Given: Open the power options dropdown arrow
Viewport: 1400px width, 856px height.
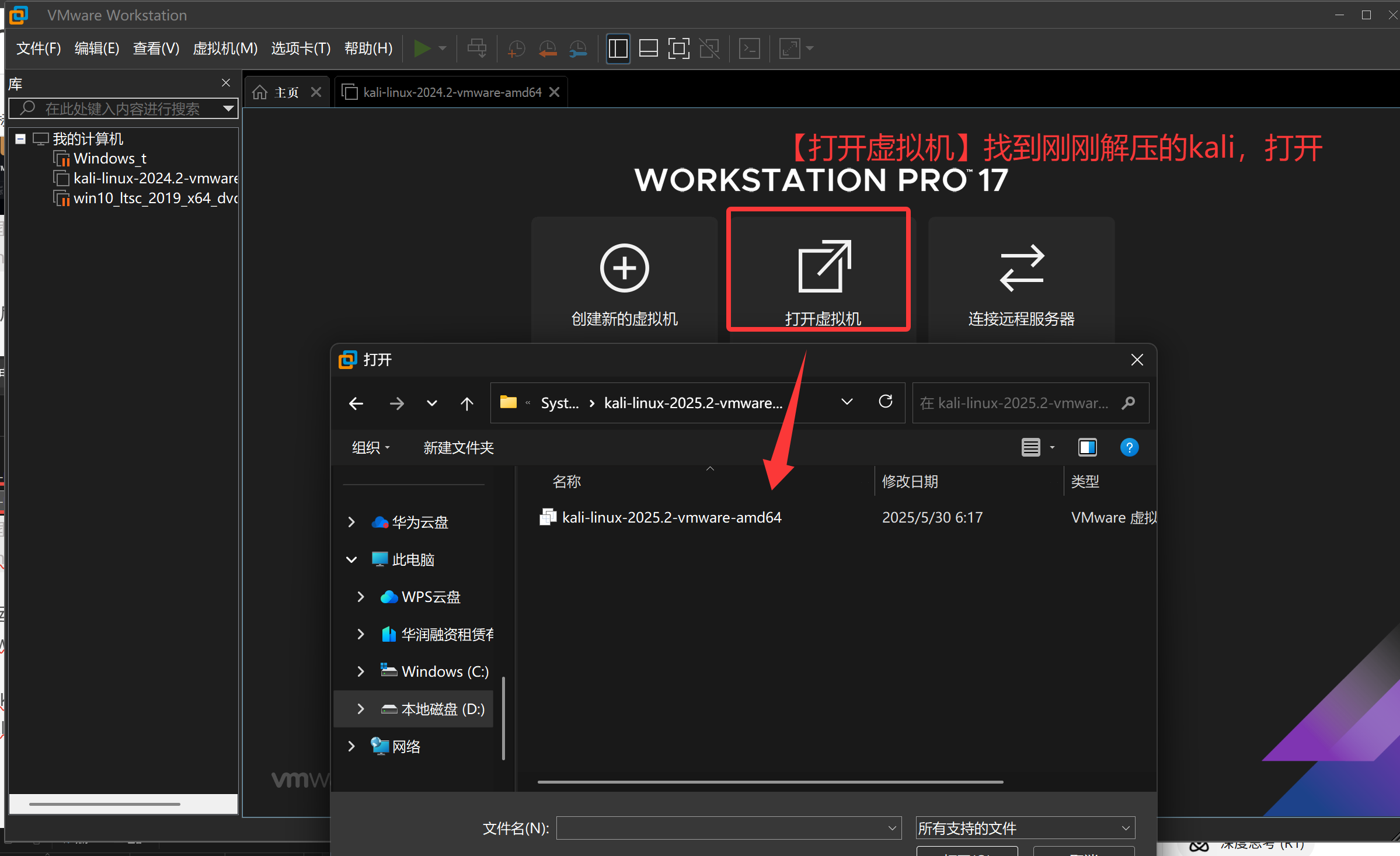Looking at the screenshot, I should (443, 48).
